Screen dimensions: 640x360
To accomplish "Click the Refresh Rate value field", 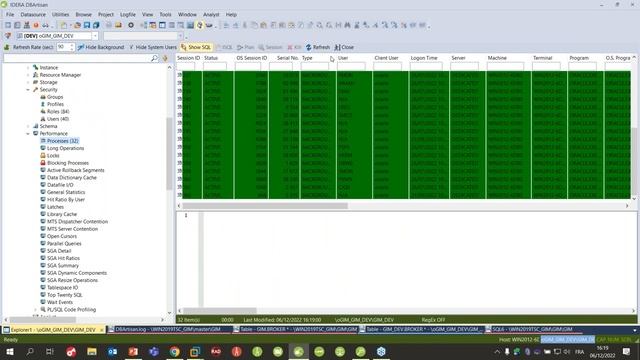I will coord(63,47).
